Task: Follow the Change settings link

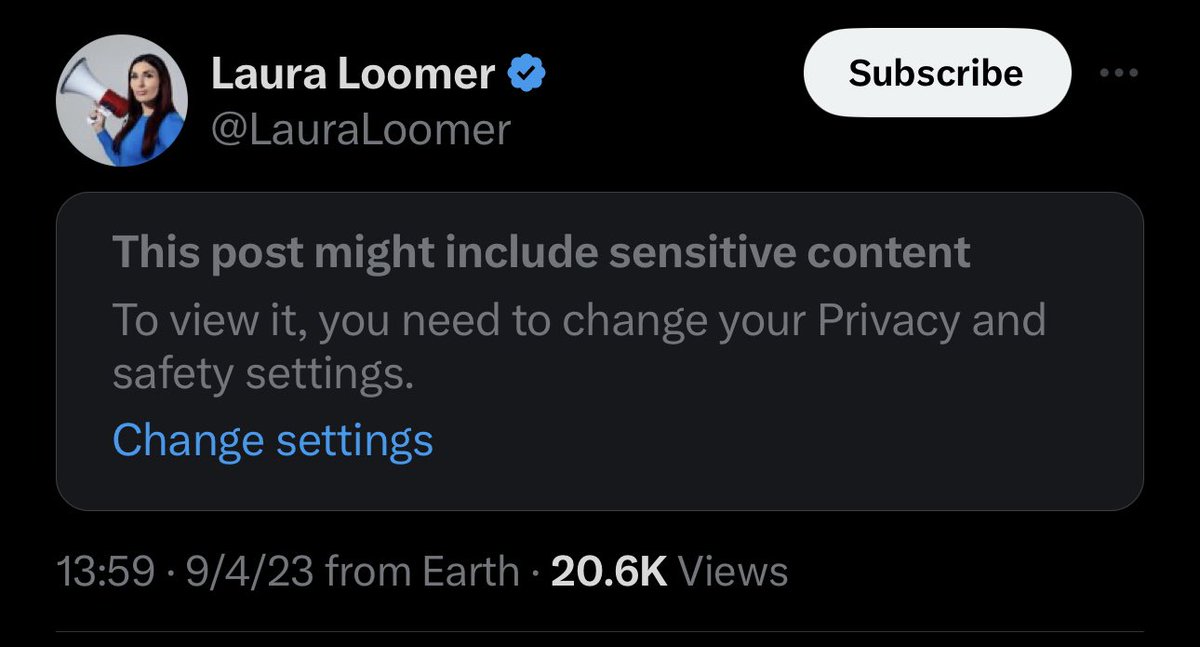Action: coord(272,440)
